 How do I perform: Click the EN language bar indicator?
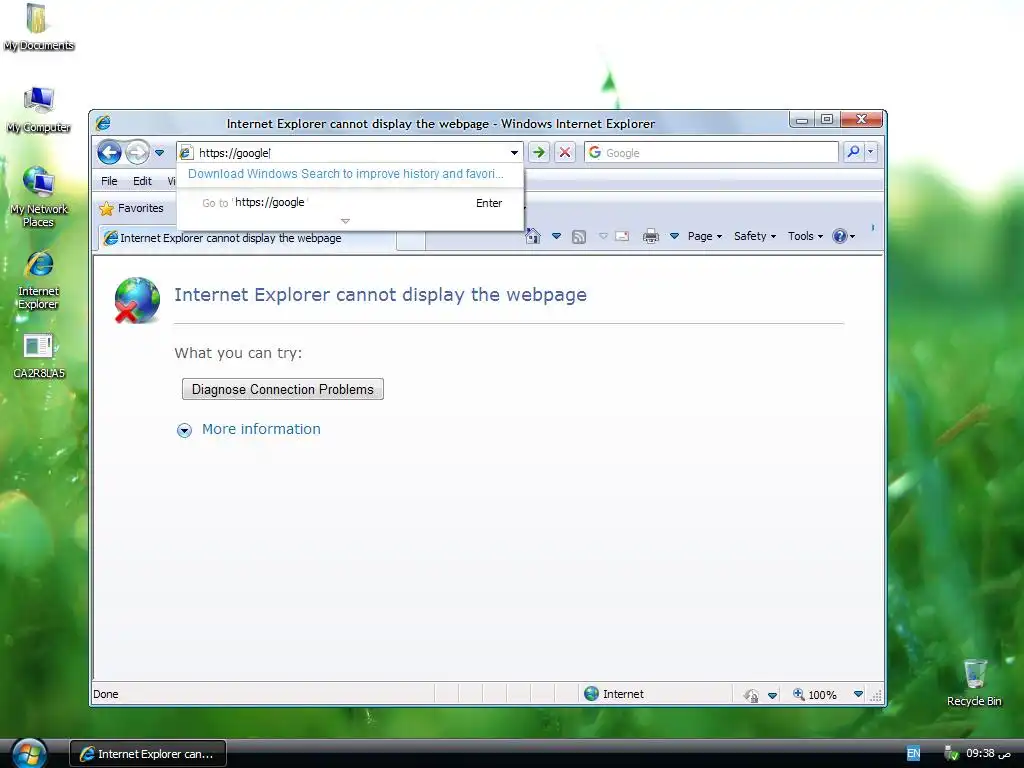[x=913, y=754]
